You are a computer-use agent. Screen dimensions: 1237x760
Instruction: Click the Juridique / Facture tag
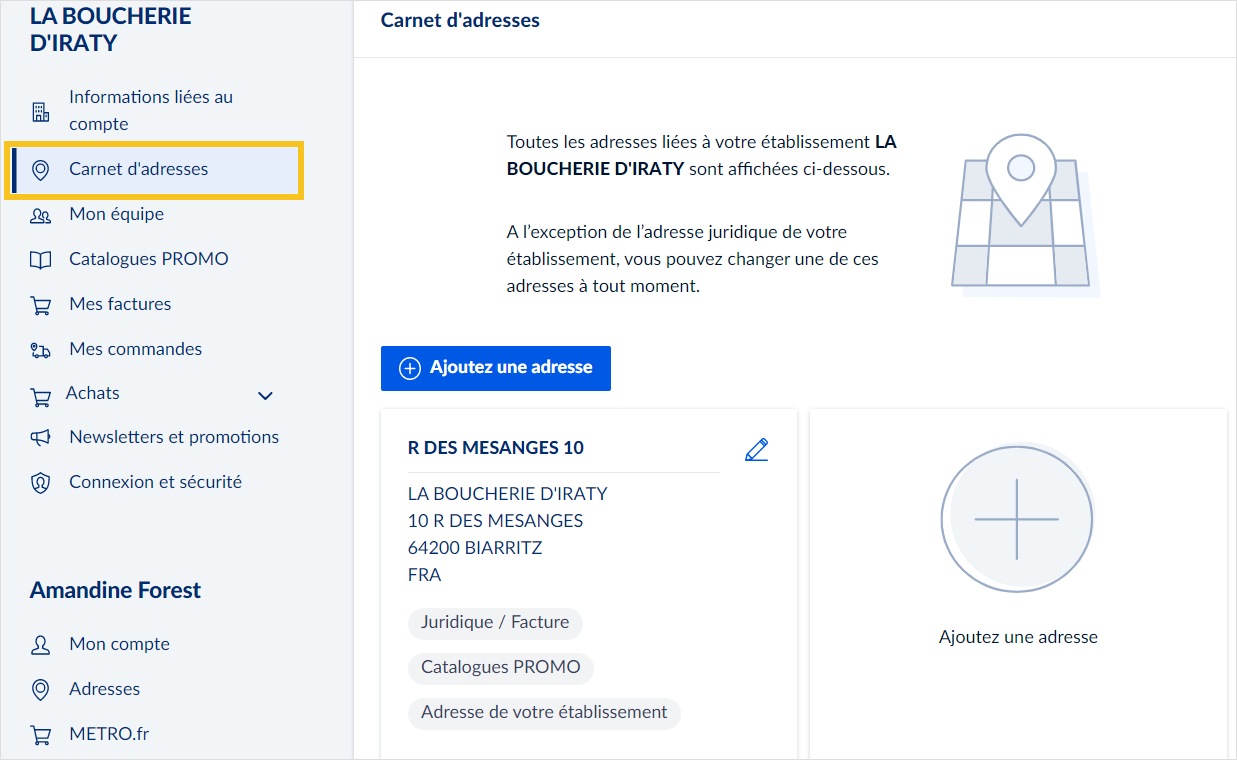click(x=495, y=622)
